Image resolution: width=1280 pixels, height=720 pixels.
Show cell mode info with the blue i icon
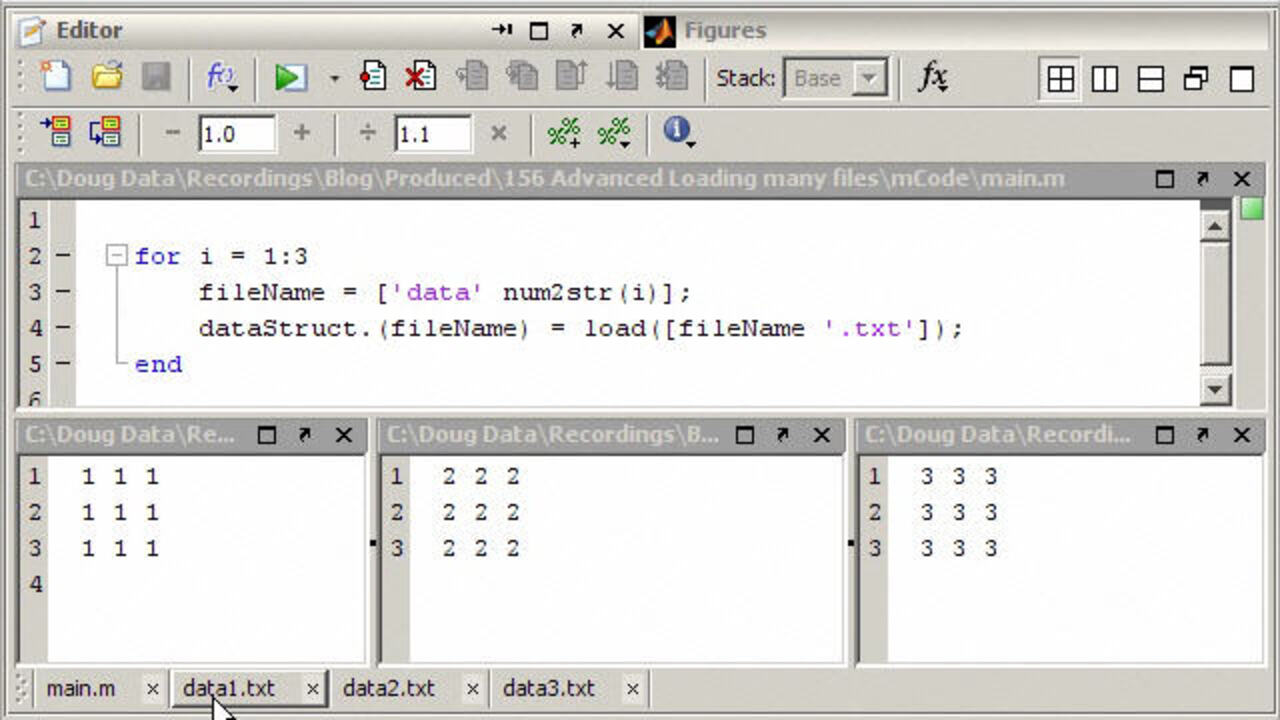(677, 131)
